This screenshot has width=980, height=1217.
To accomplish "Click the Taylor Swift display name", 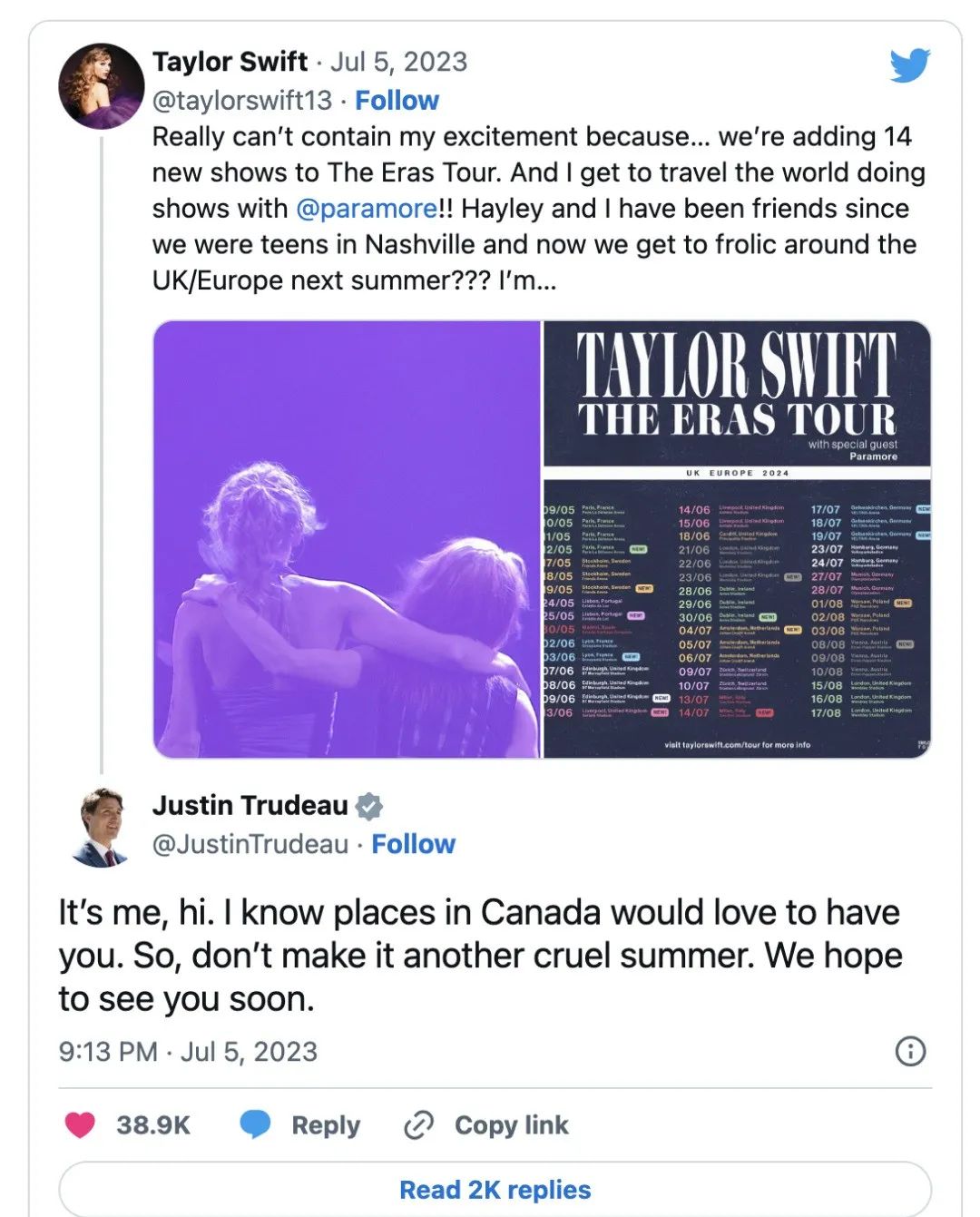I will [230, 62].
